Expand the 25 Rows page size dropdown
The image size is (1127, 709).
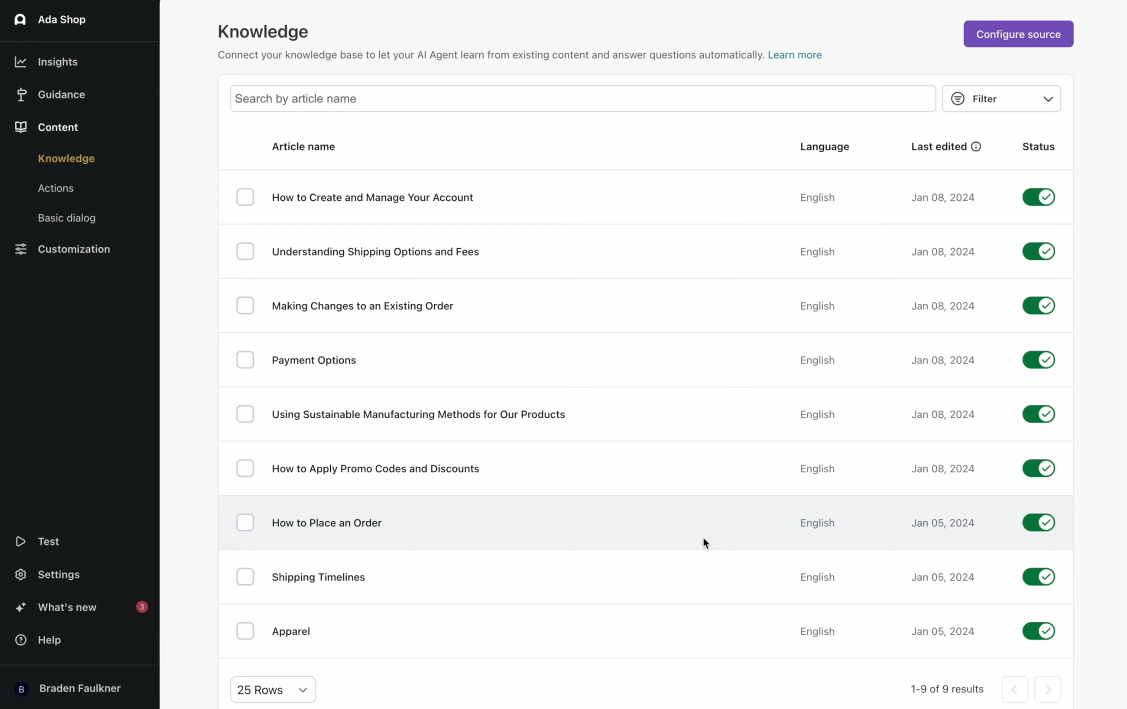tap(273, 690)
